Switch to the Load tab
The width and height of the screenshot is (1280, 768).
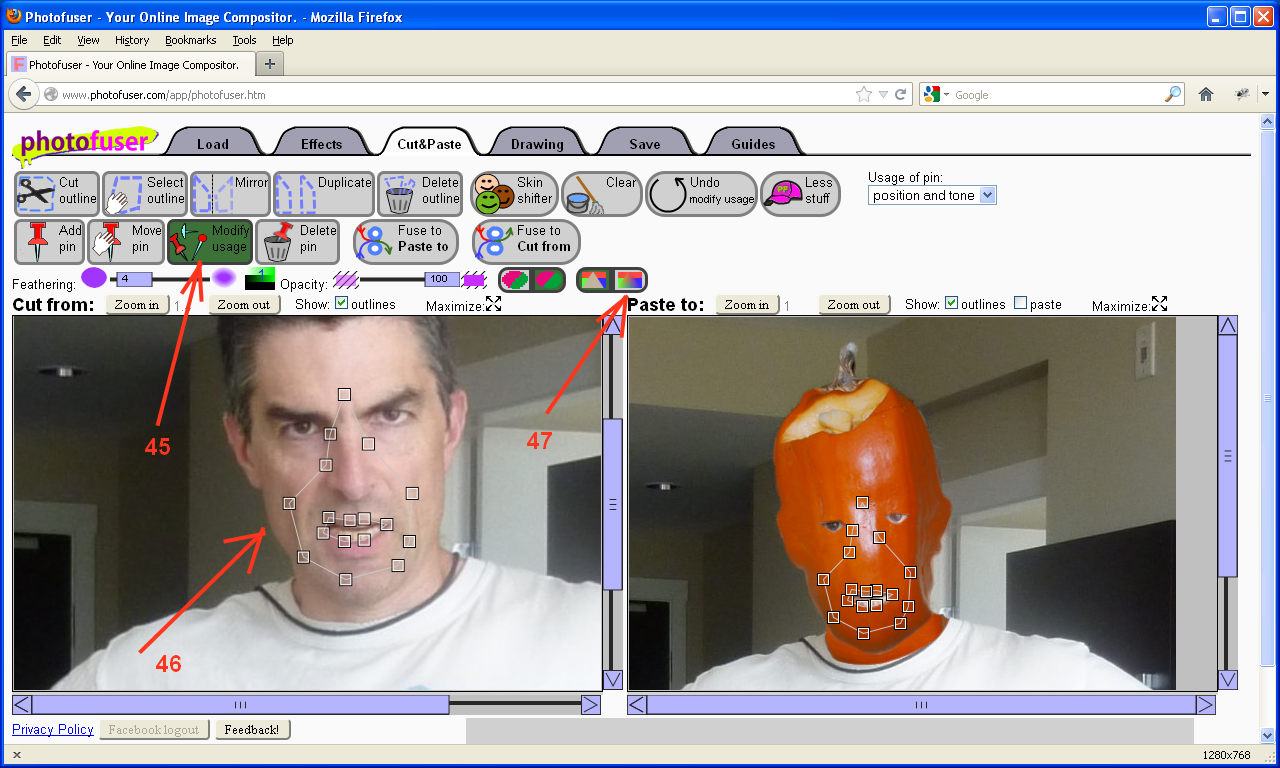coord(213,143)
